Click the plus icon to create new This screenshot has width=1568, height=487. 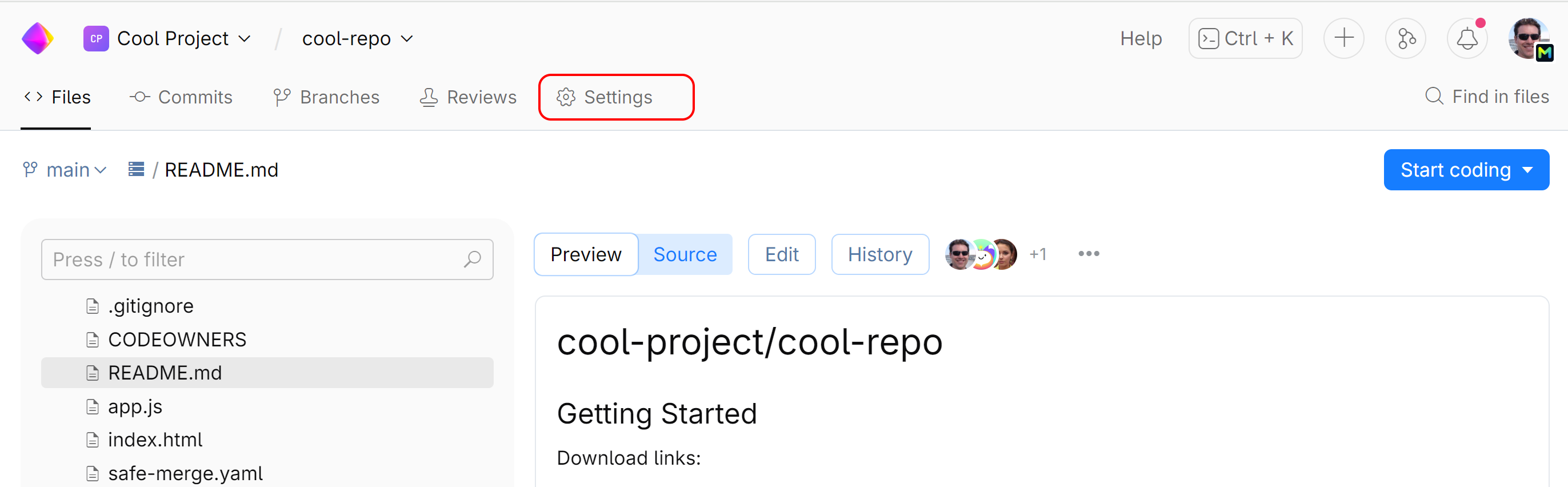(x=1344, y=38)
